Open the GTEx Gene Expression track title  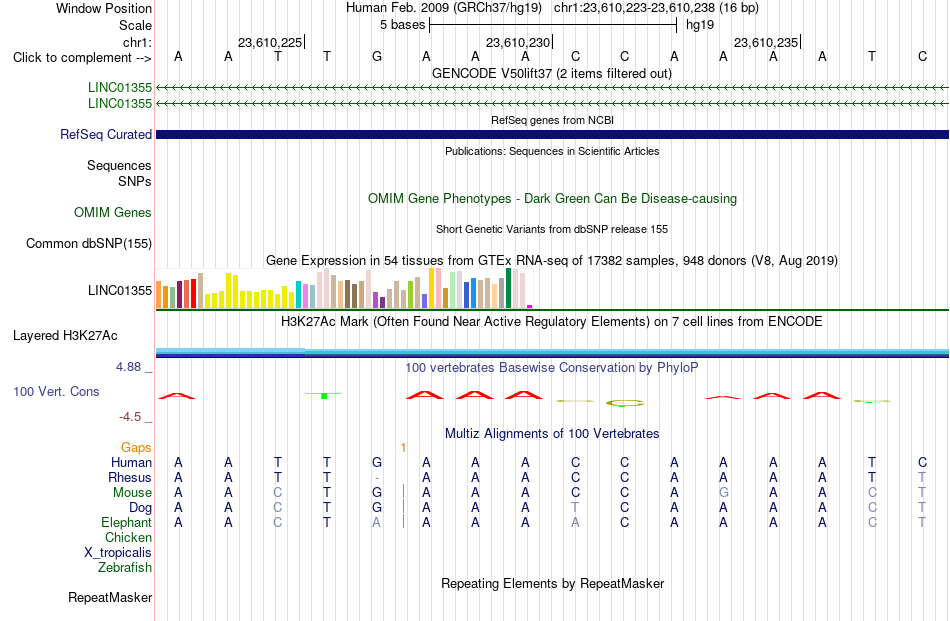click(552, 261)
